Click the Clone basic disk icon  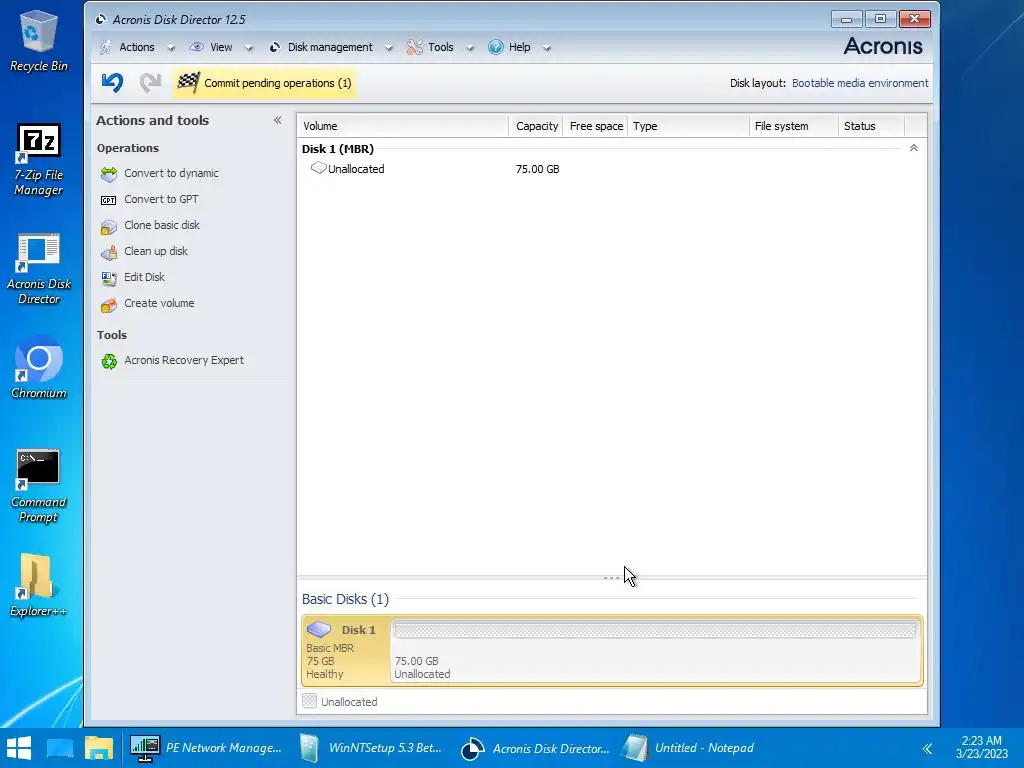108,227
